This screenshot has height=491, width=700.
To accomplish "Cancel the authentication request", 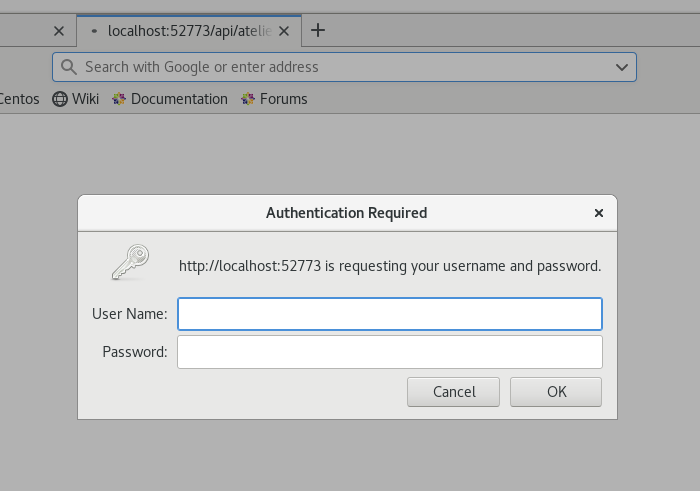I will coord(453,392).
